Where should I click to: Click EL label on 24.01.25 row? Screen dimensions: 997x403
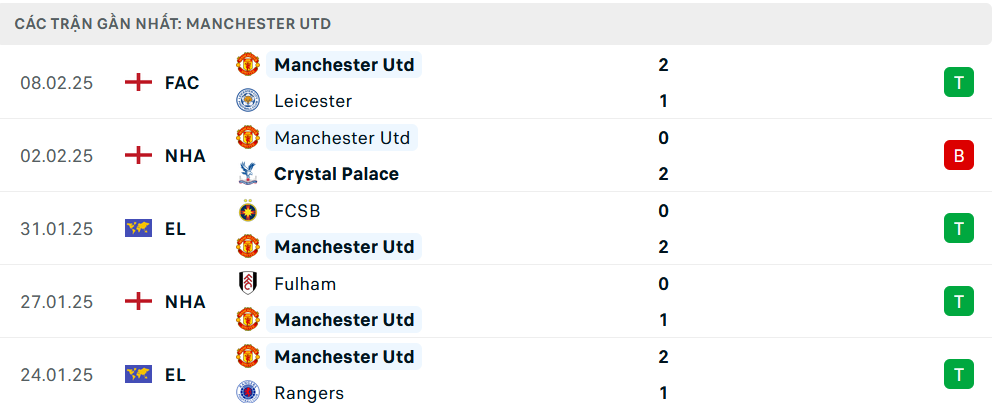pyautogui.click(x=176, y=375)
